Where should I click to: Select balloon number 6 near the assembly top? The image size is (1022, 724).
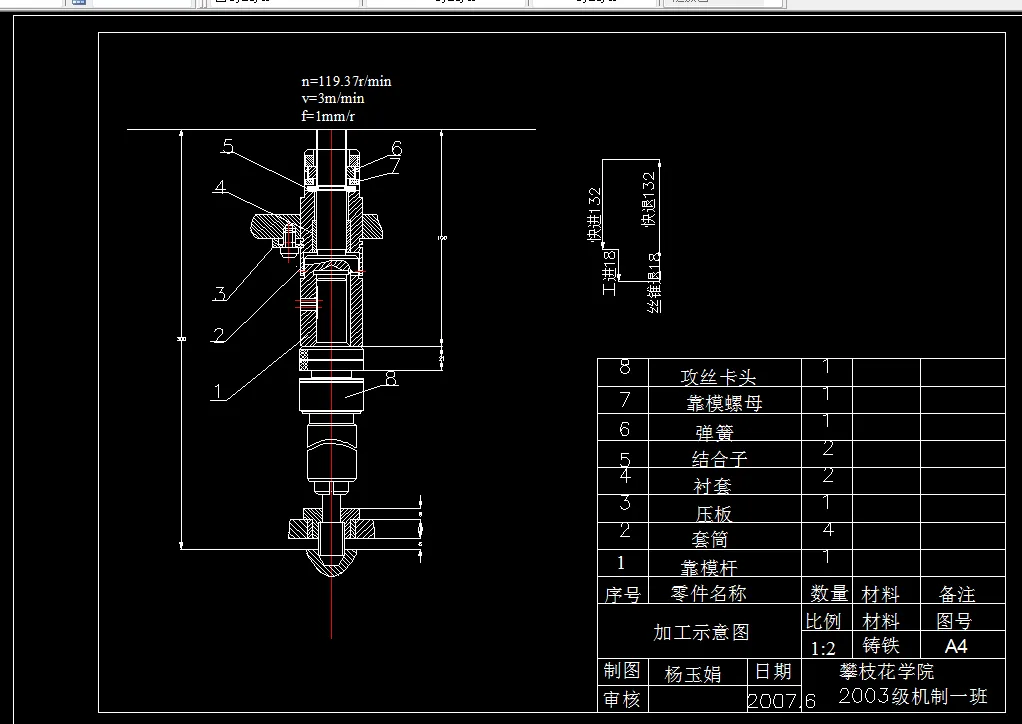pos(396,149)
